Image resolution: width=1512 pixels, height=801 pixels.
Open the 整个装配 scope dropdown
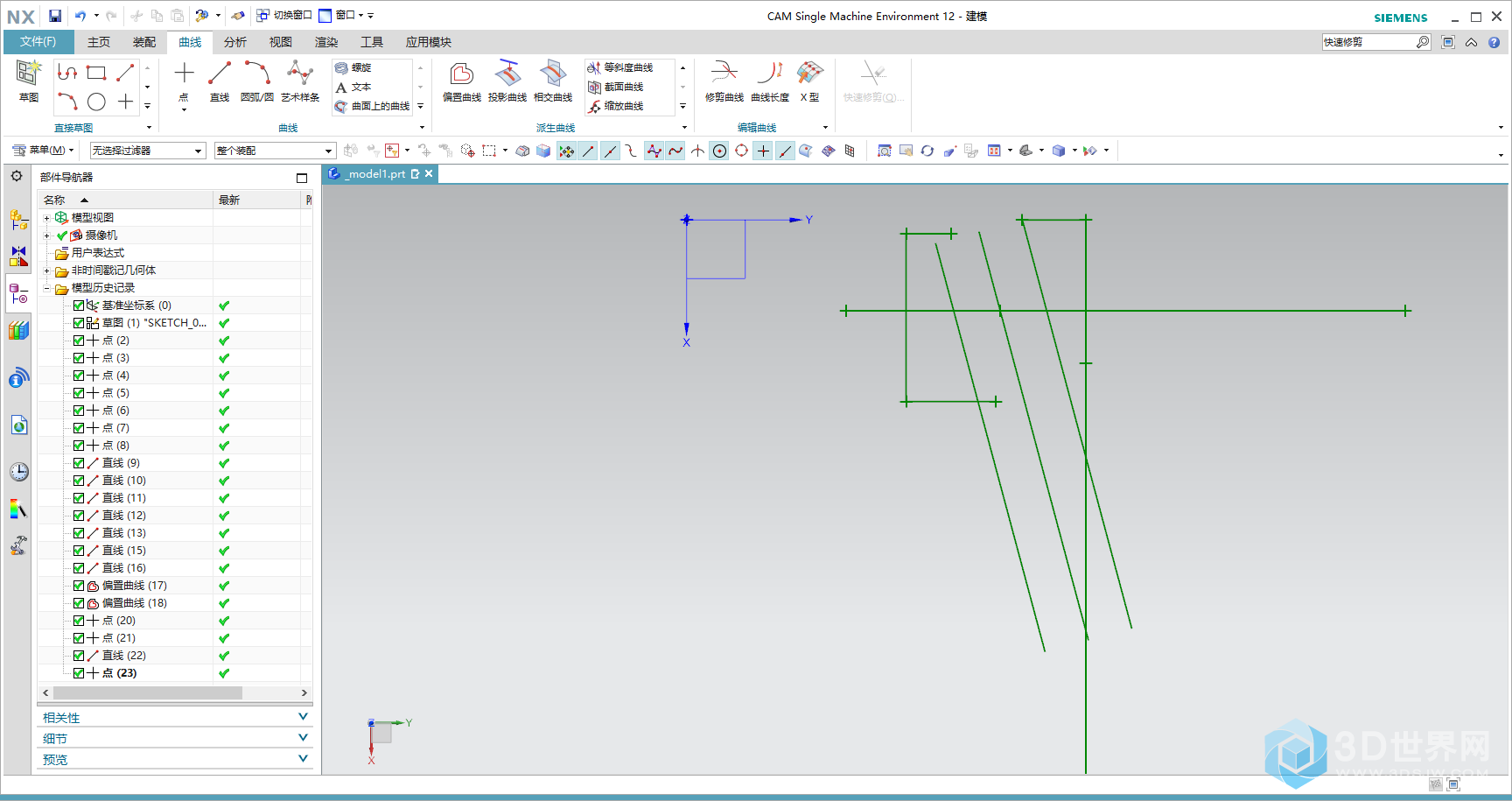[275, 151]
